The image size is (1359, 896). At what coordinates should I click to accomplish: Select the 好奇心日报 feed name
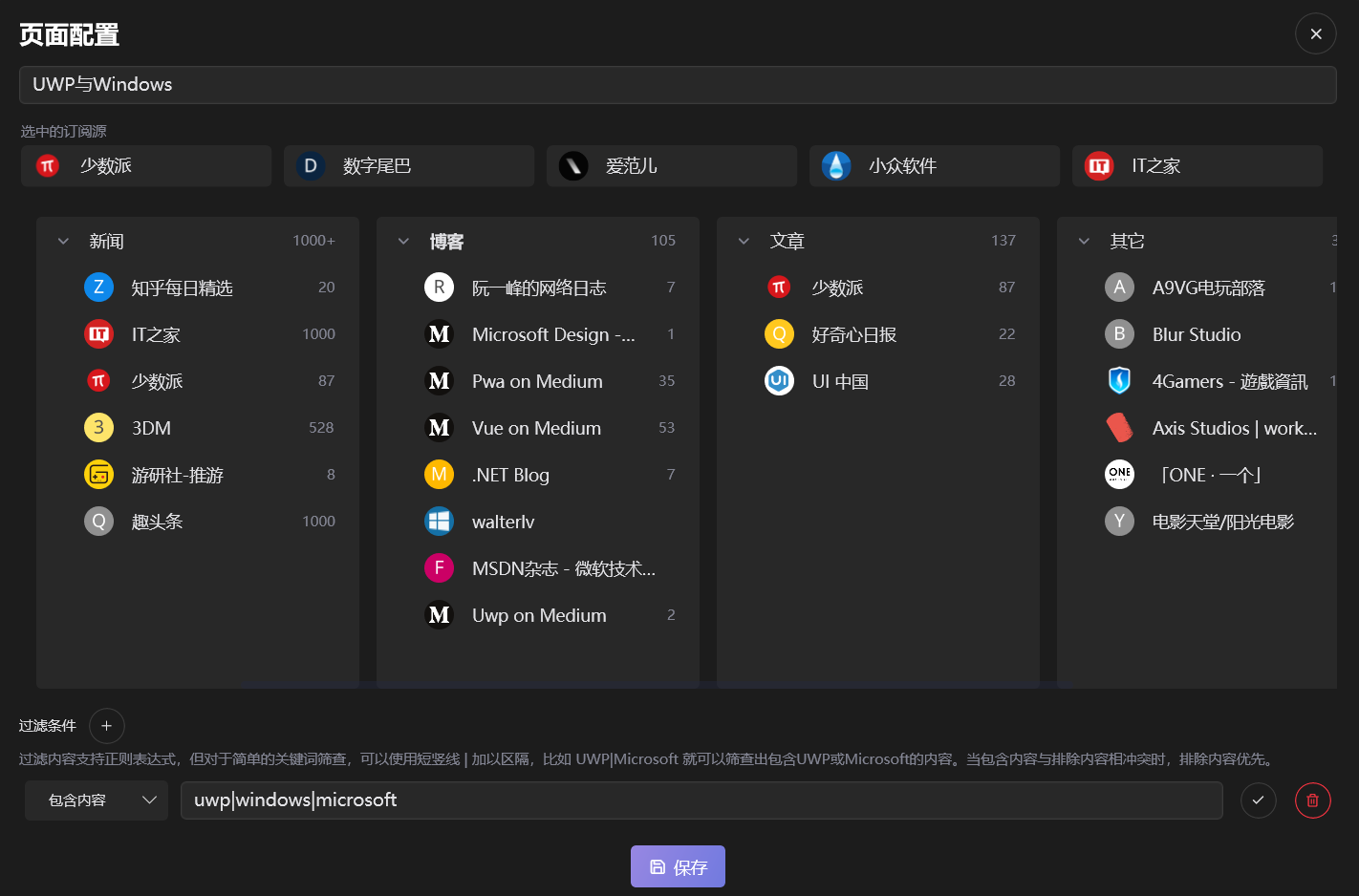click(854, 334)
